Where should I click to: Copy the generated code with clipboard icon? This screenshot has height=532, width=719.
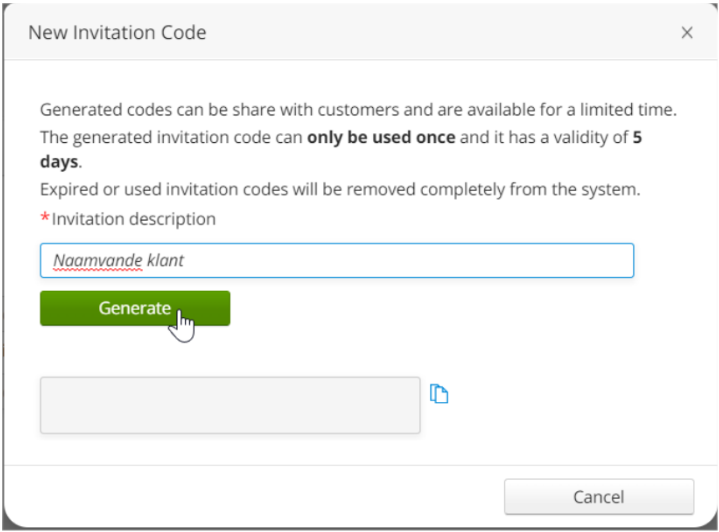pyautogui.click(x=439, y=394)
